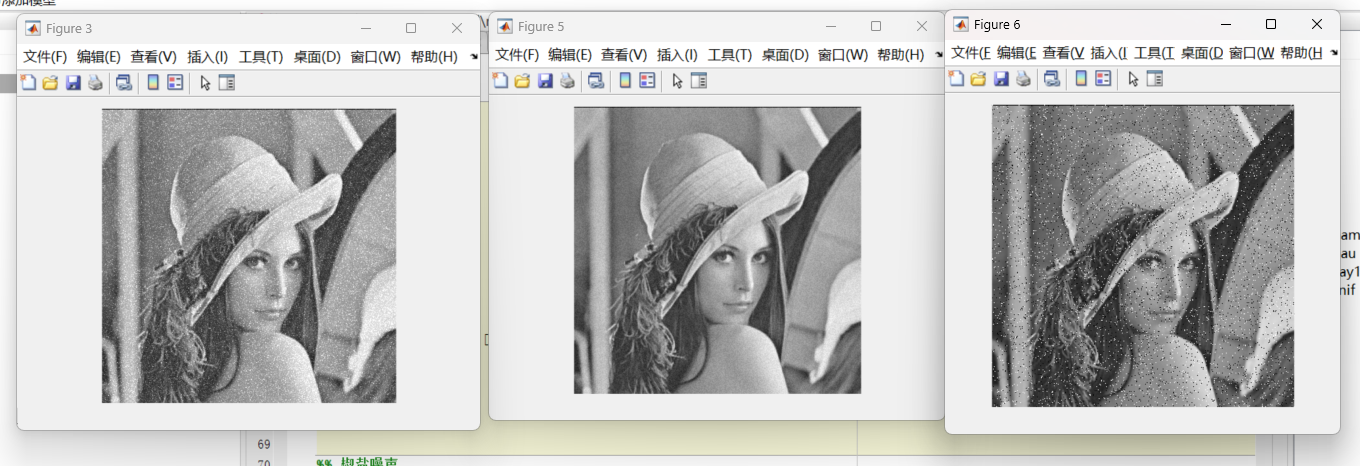Click New Figure icon in Figure 3
This screenshot has width=1360, height=466.
click(28, 83)
